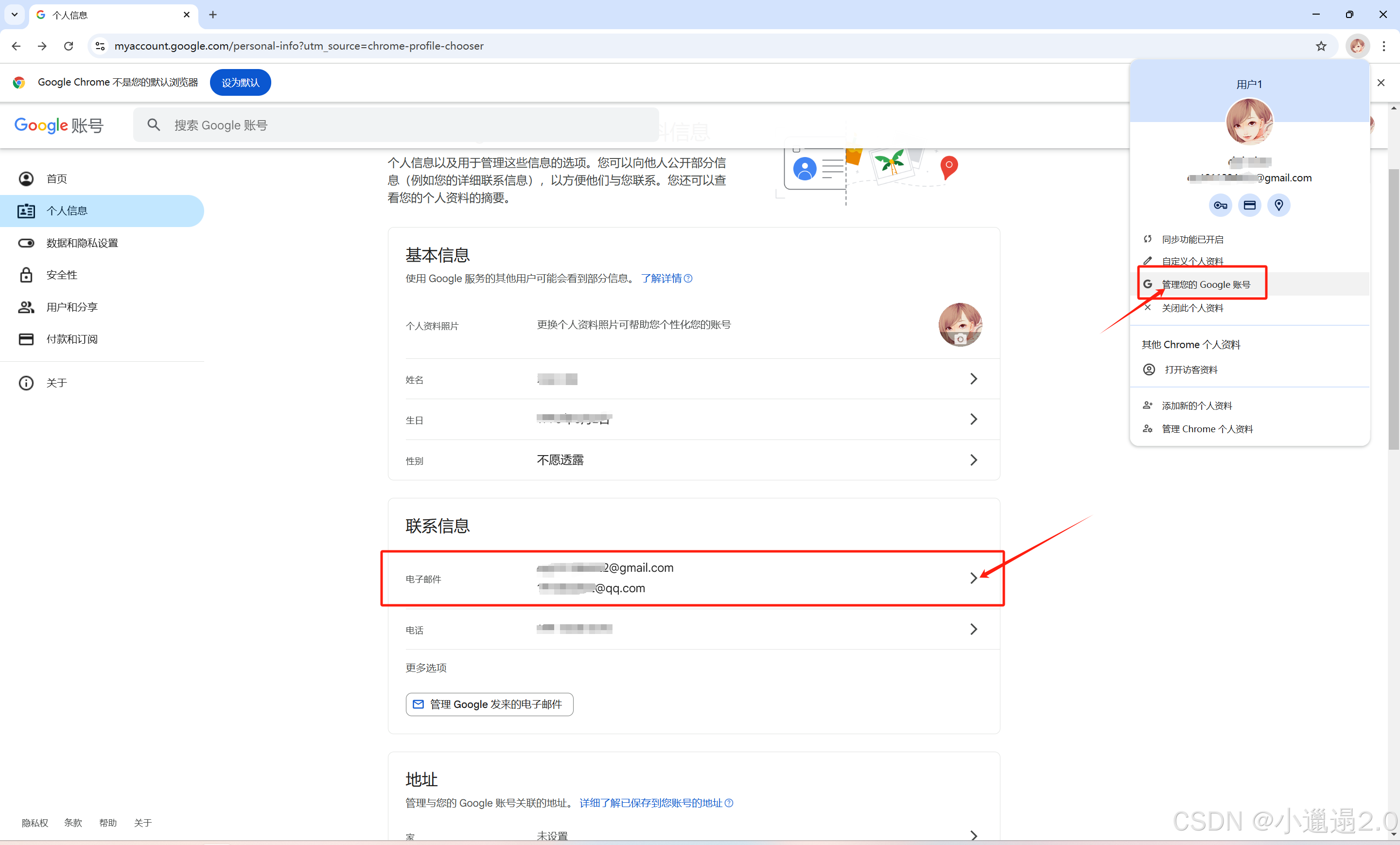Click the site information icon in address bar
Viewport: 1400px width, 845px height.
point(100,46)
